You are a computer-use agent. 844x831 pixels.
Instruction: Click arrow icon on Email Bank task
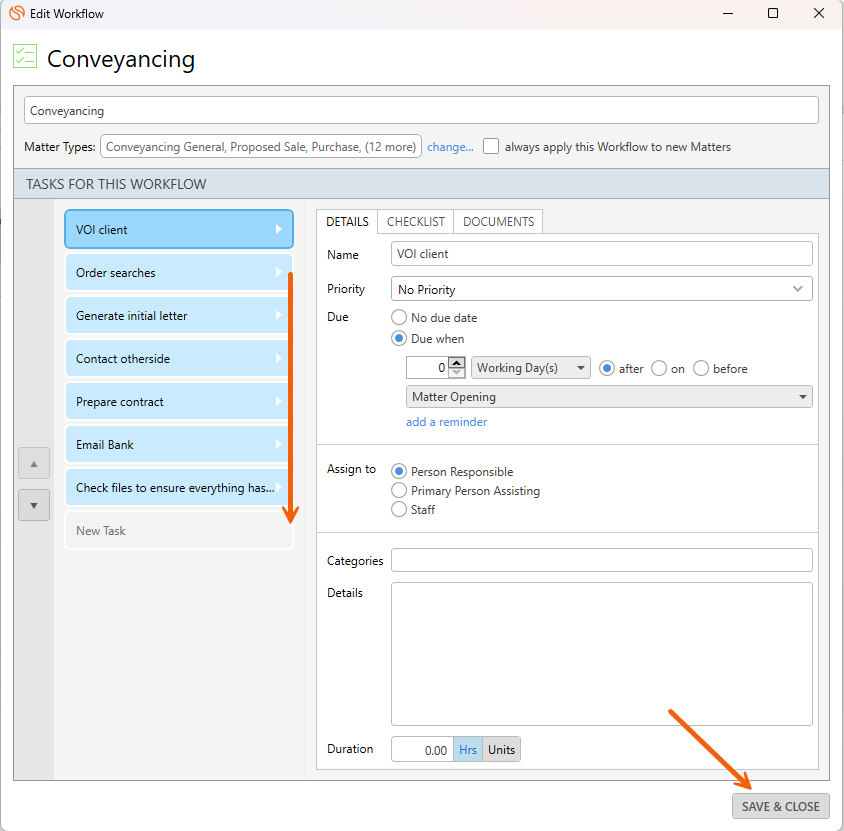(279, 445)
